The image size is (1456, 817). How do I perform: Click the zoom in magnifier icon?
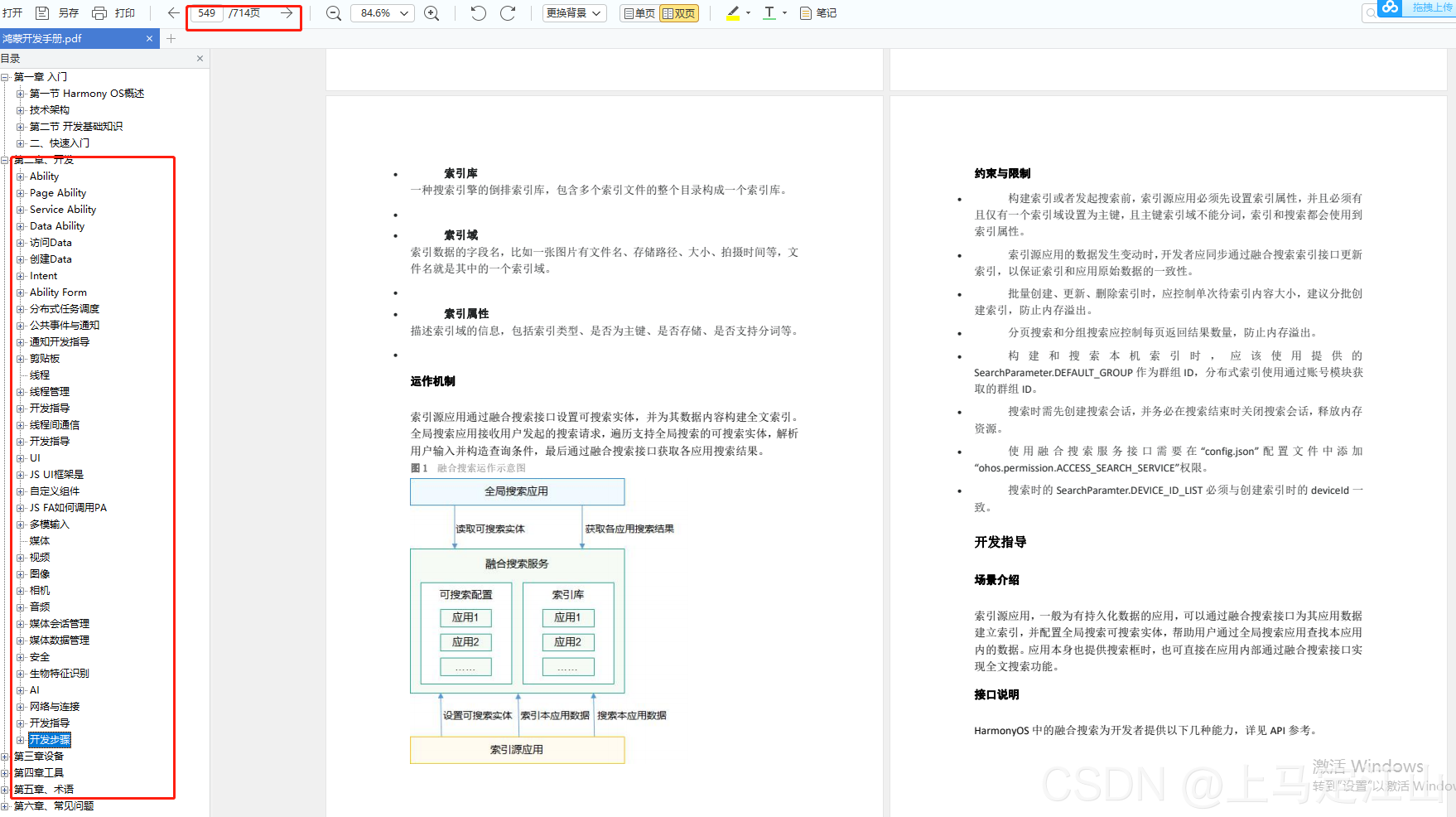coord(431,13)
